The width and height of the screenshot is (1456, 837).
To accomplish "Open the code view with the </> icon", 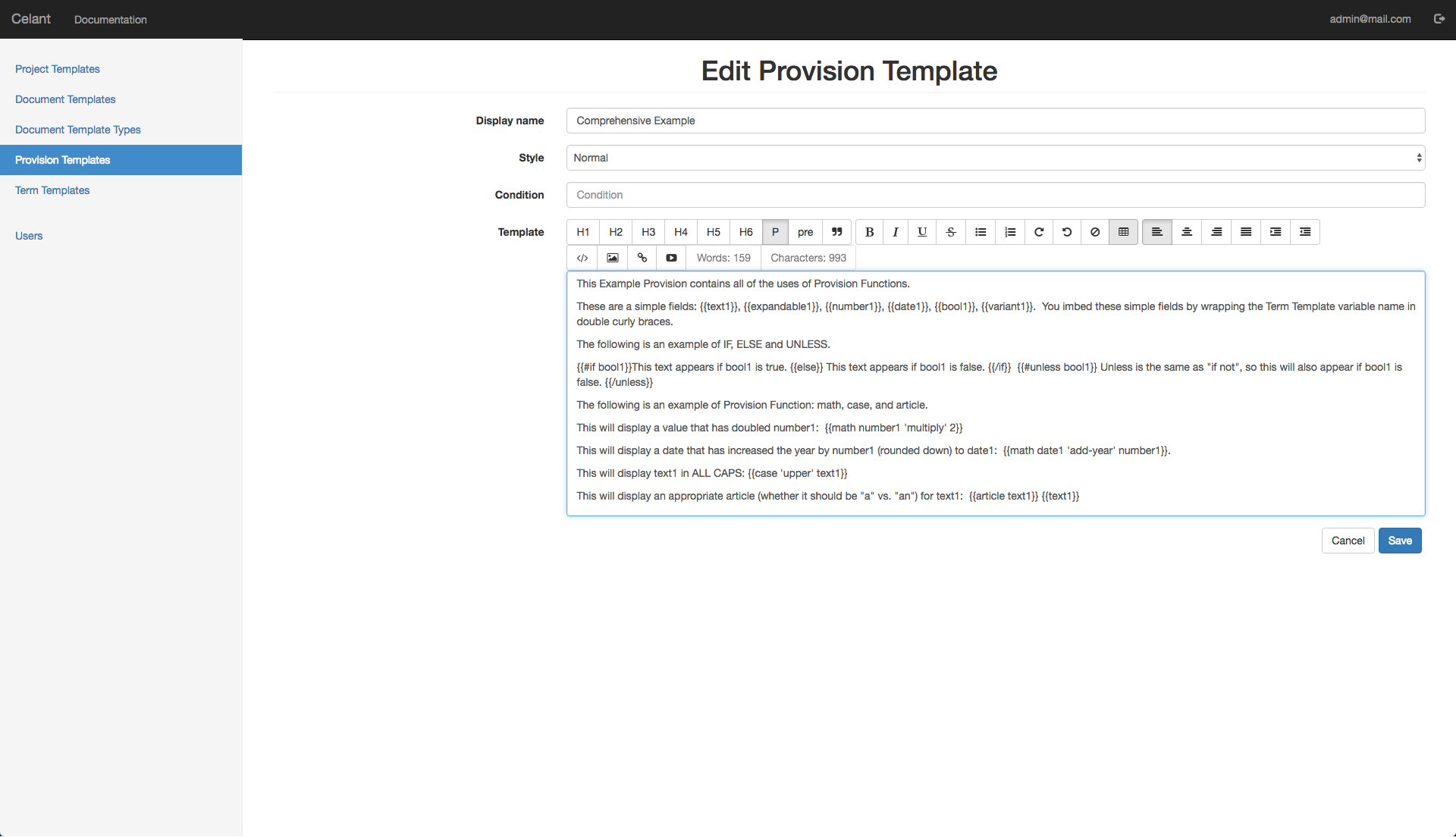I will [x=582, y=258].
